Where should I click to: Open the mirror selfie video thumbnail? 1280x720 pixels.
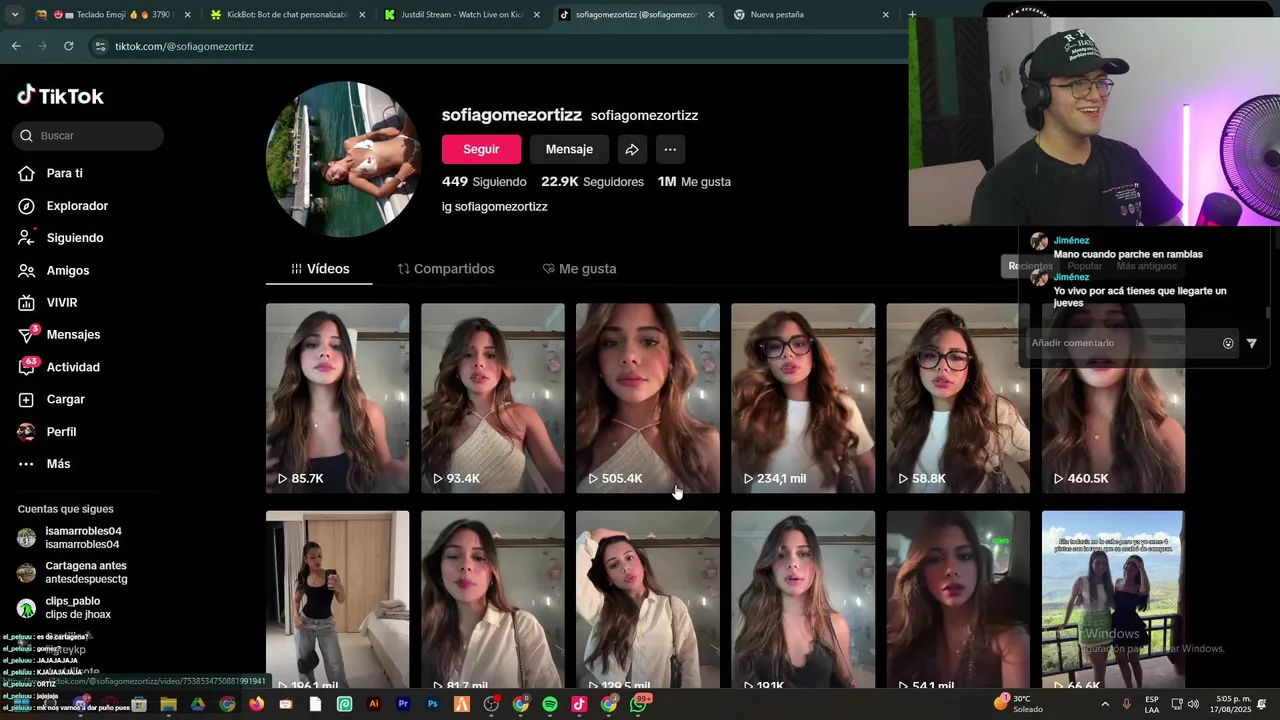coord(337,599)
